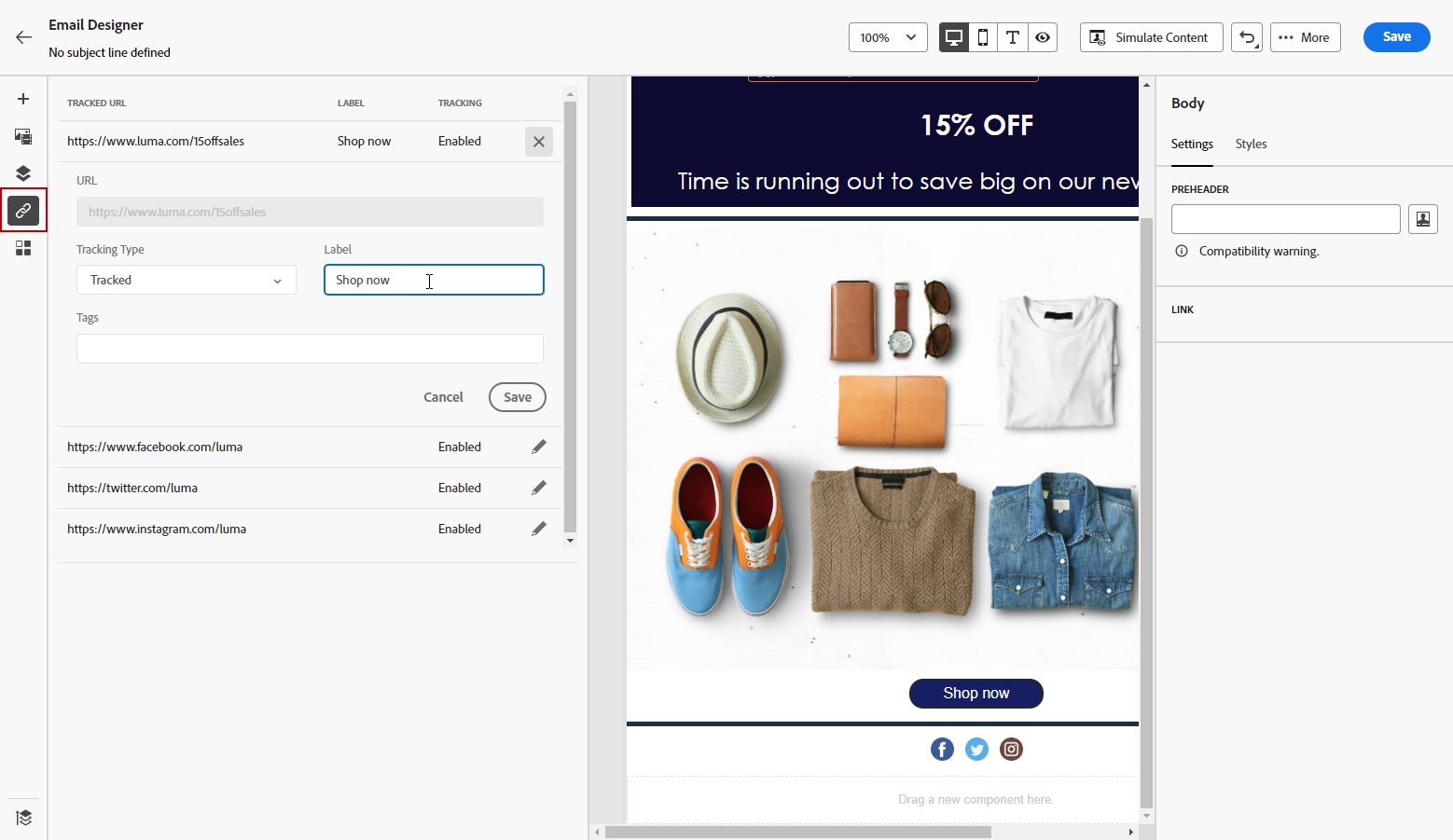Switch to desktop preview view
This screenshot has width=1453, height=840.
point(953,37)
